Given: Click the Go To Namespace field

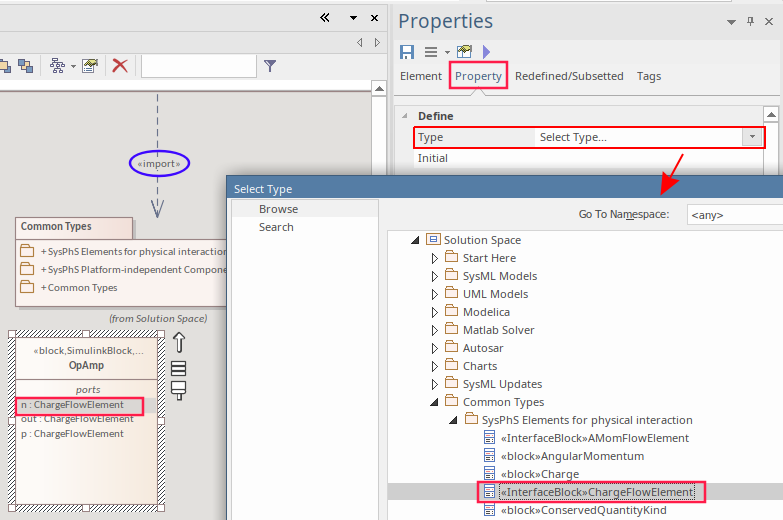Looking at the screenshot, I should 734,214.
